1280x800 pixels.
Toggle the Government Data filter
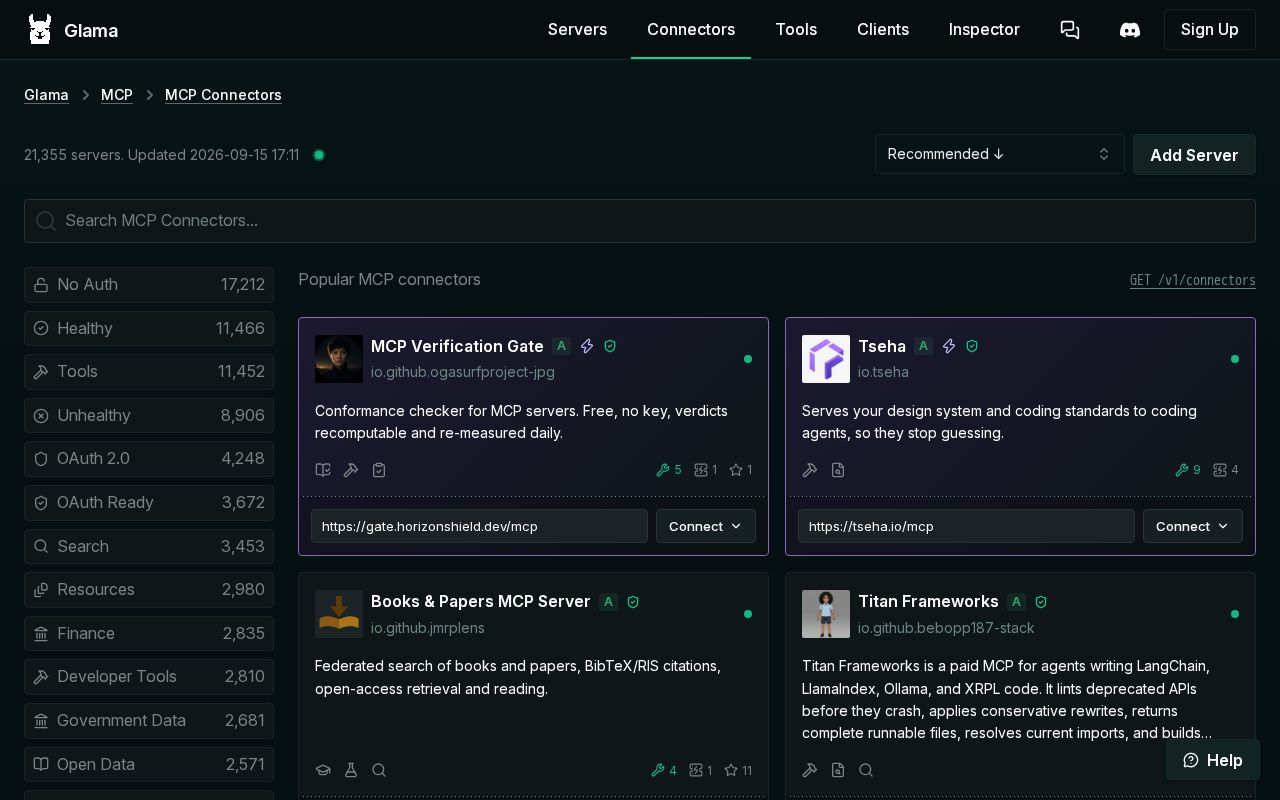pos(149,720)
